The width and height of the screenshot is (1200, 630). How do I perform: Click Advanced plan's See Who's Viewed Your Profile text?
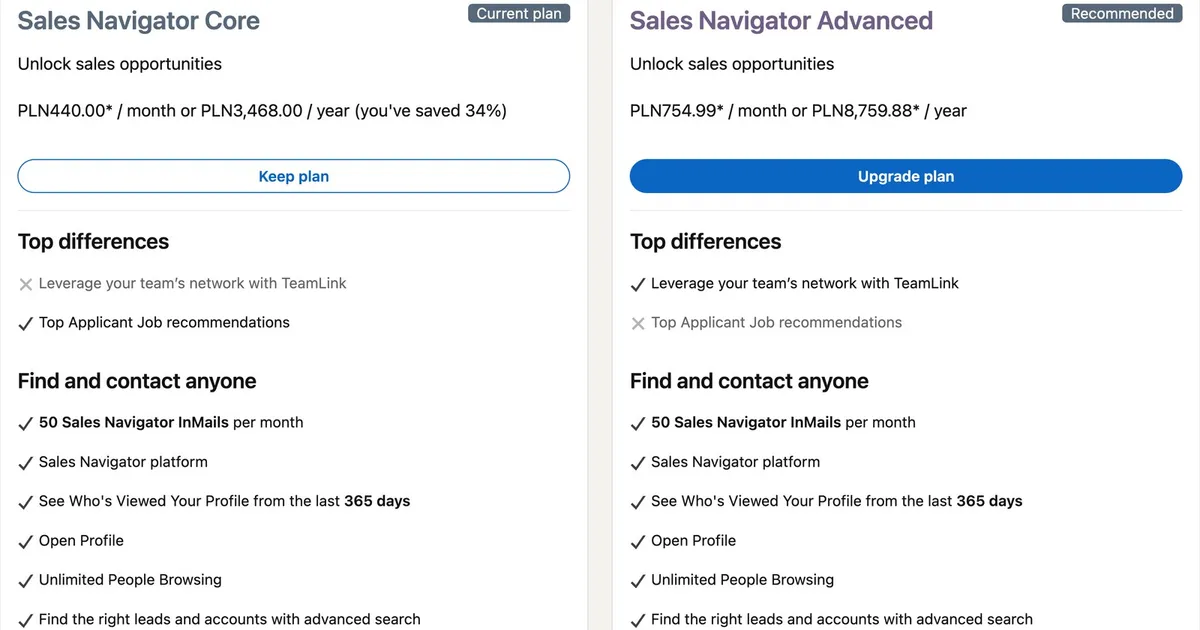click(837, 501)
